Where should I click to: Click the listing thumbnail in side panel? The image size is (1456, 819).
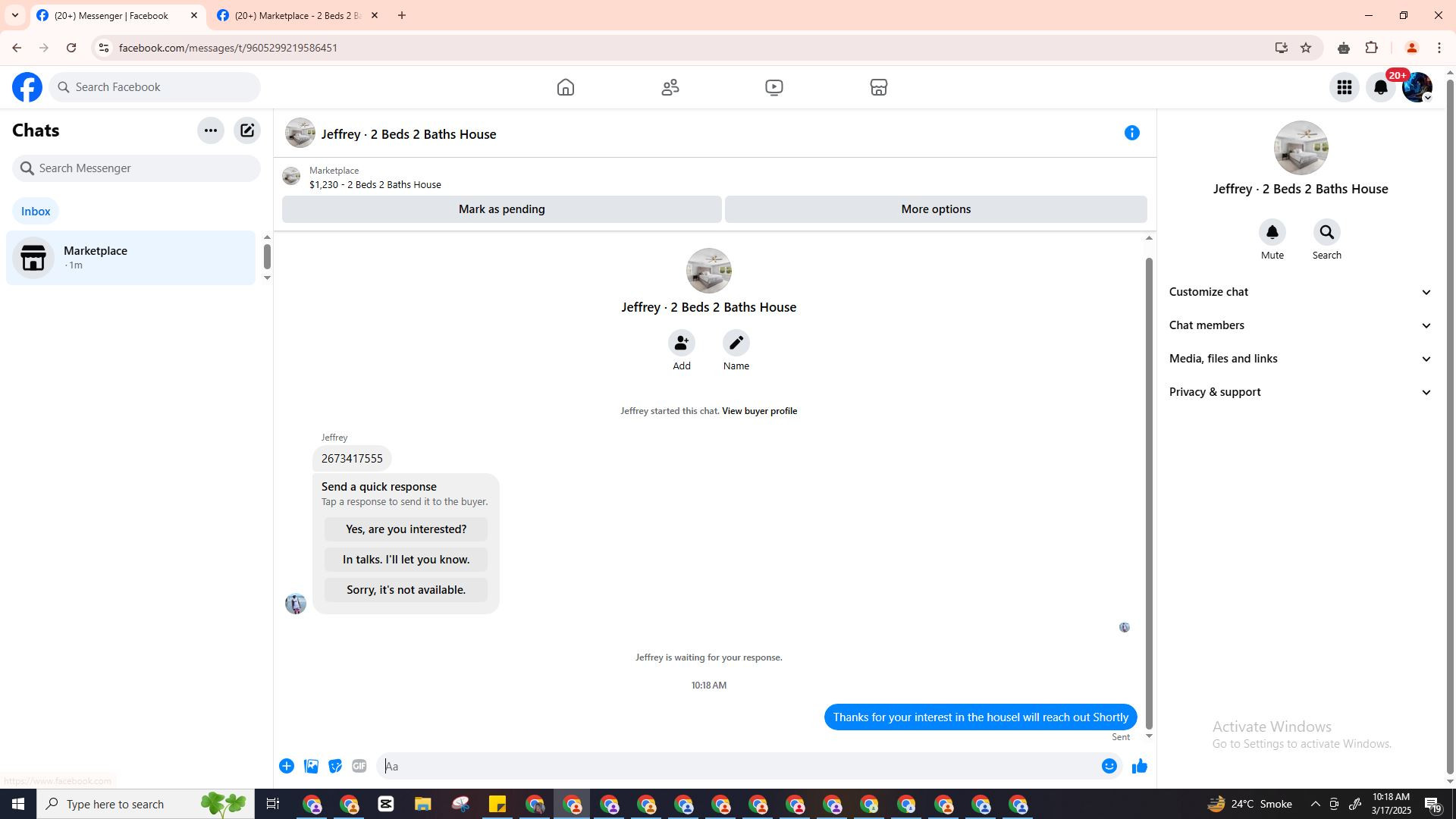pos(1301,149)
